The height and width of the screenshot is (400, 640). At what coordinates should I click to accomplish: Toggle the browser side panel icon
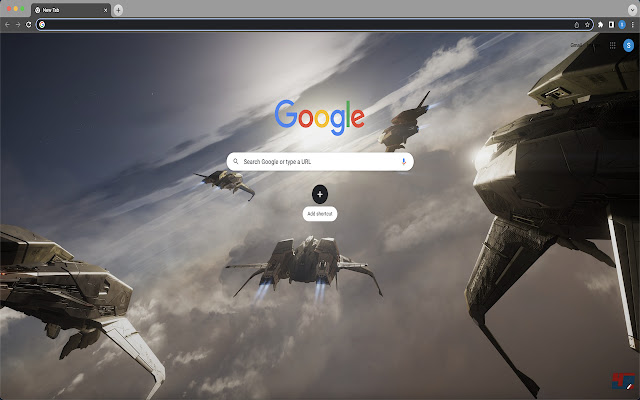(611, 25)
